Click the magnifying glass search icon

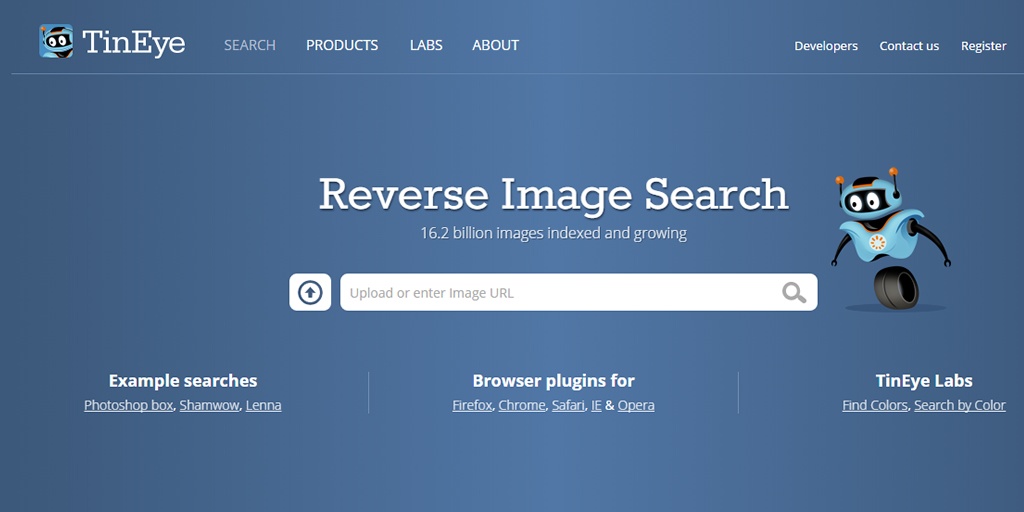(793, 293)
